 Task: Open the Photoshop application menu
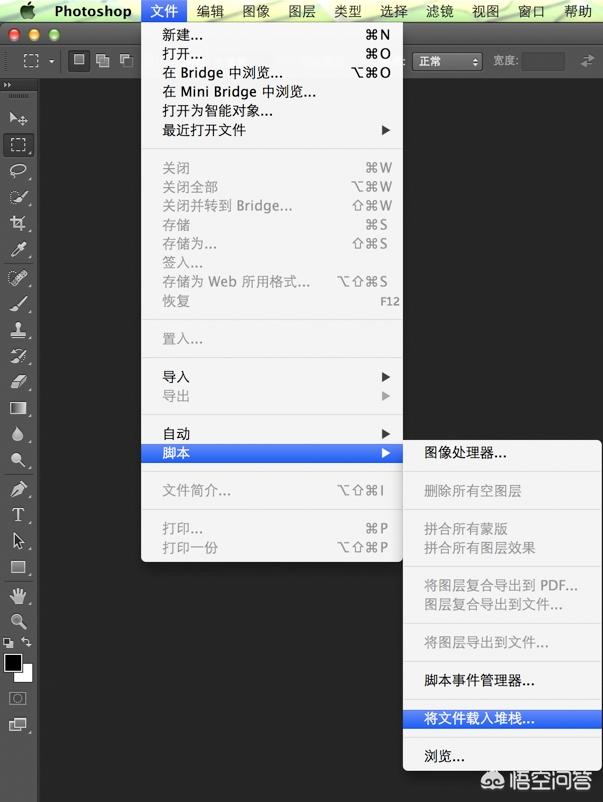click(x=93, y=11)
